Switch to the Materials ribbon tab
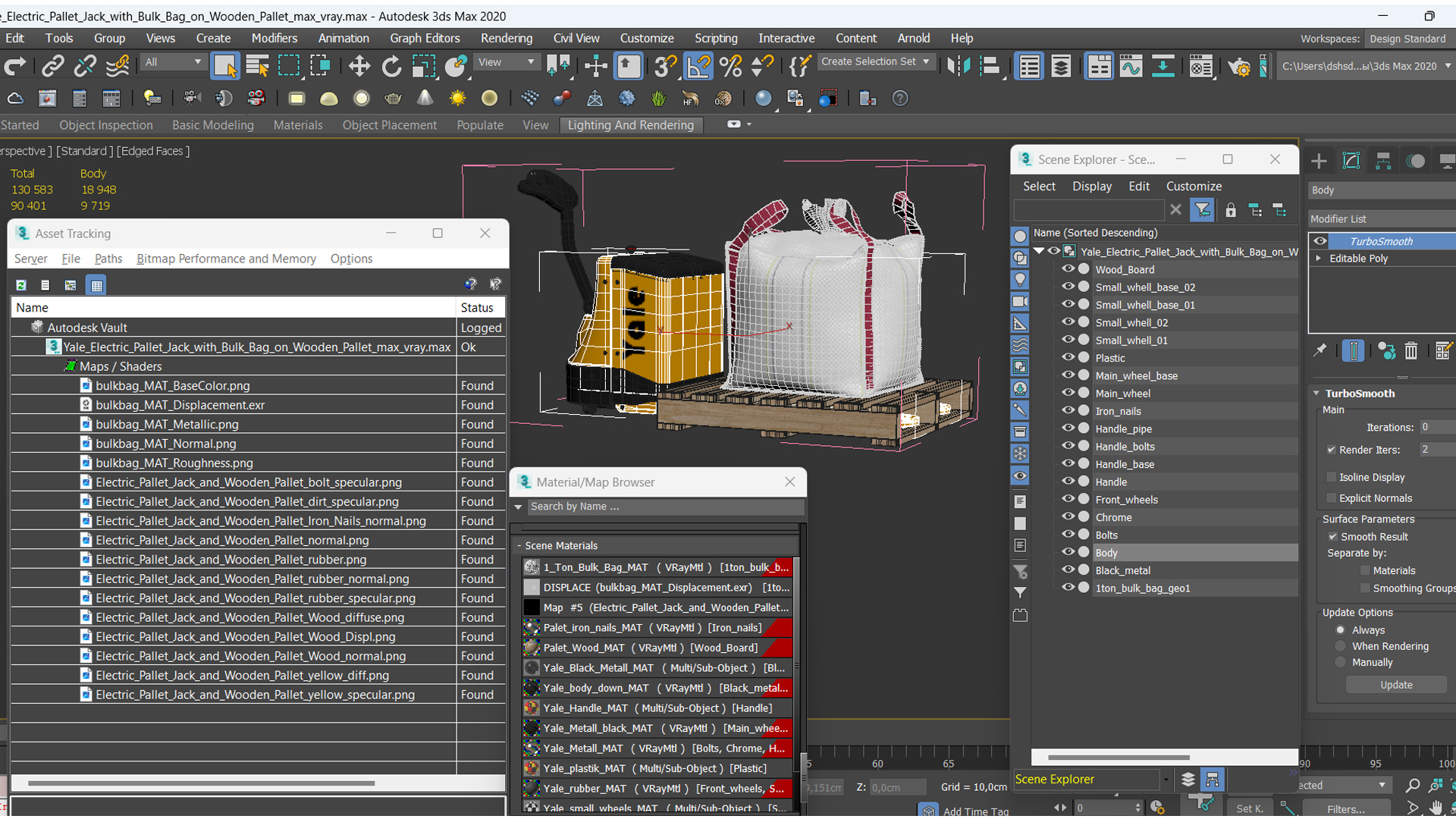 [x=298, y=125]
